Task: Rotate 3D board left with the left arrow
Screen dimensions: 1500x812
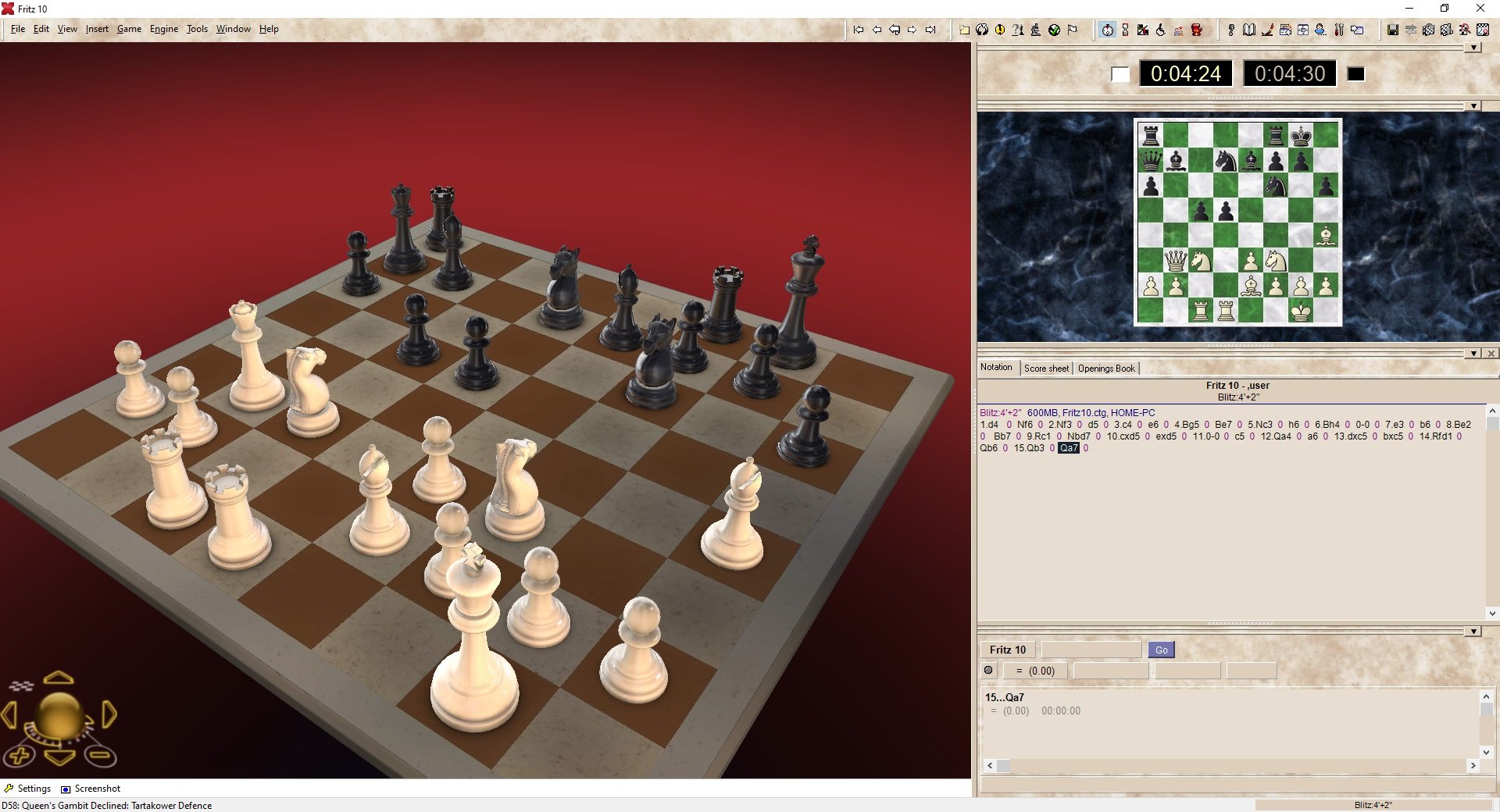Action: 9,714
